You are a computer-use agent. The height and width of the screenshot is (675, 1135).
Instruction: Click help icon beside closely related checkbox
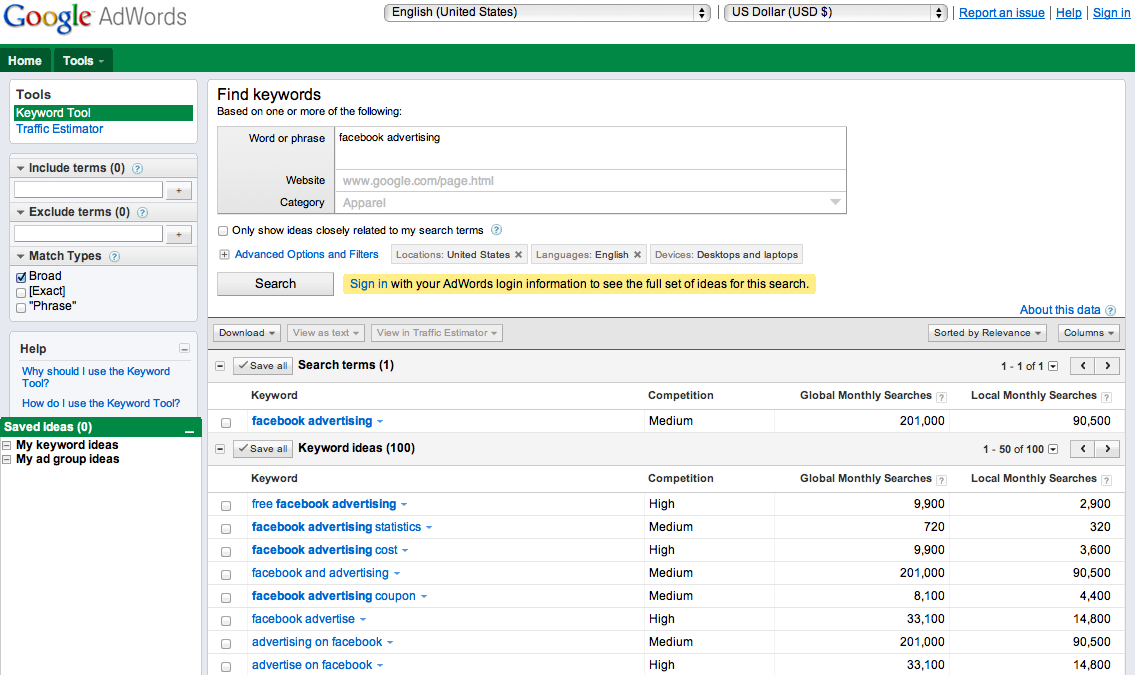pos(497,230)
